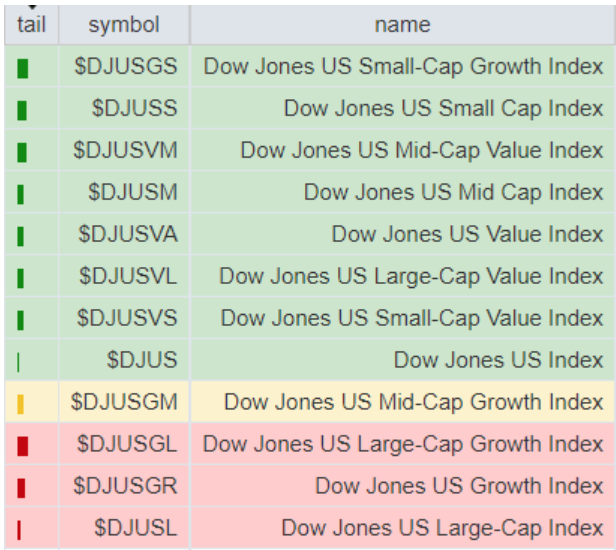616x550 pixels.
Task: Select Dow Jones US Large-Cap Value Index
Action: (411, 276)
